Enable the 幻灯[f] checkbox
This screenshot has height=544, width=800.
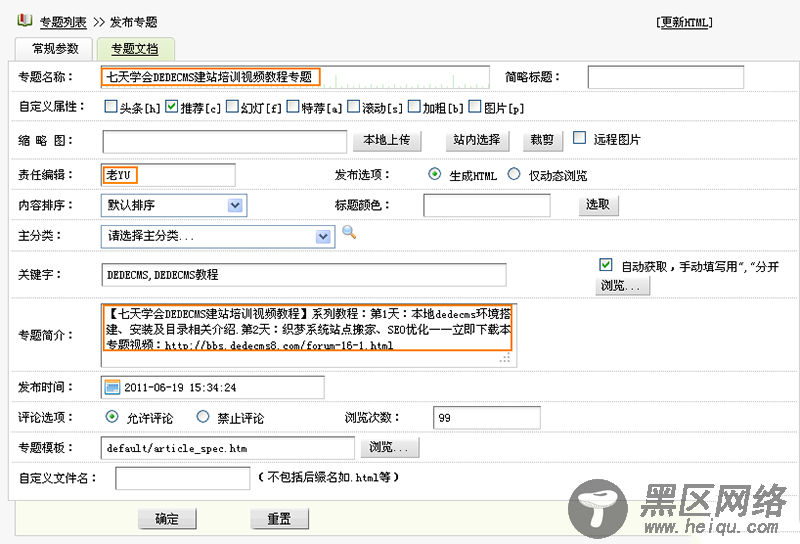pos(232,106)
